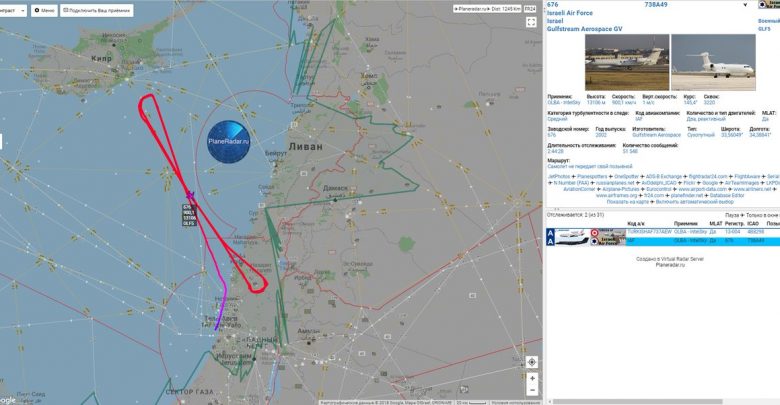Viewport: 780px width, 405px height.
Task: Open the JetPhotos link
Action: 559,177
